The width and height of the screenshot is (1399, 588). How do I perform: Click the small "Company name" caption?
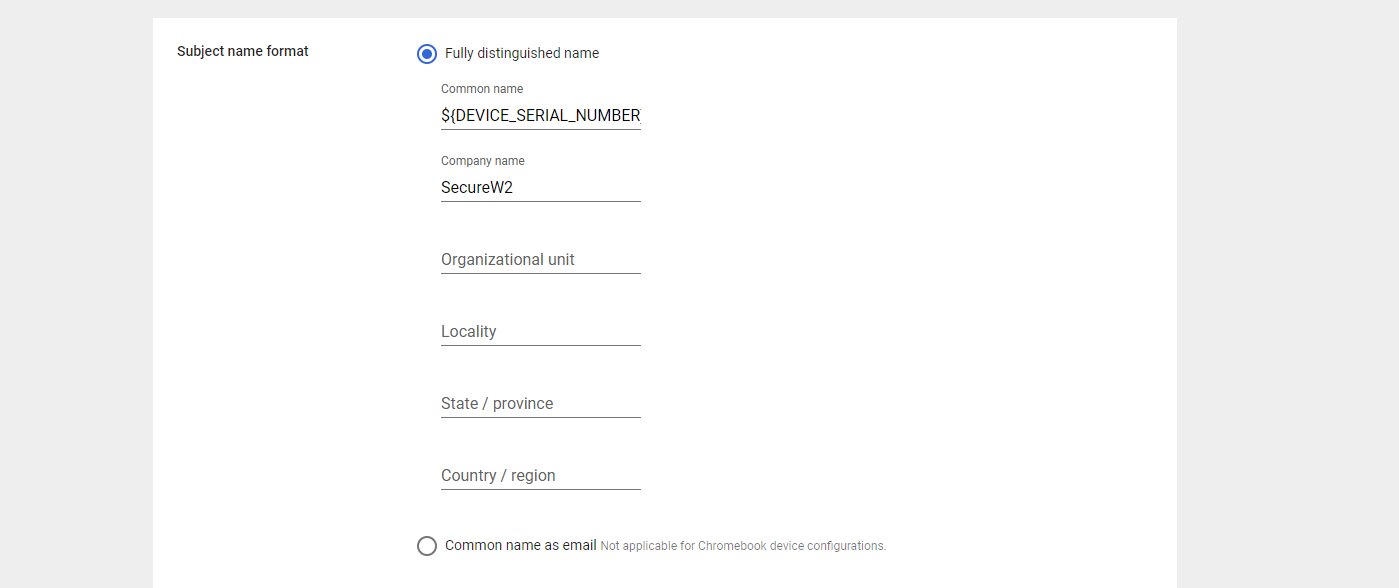(x=483, y=161)
